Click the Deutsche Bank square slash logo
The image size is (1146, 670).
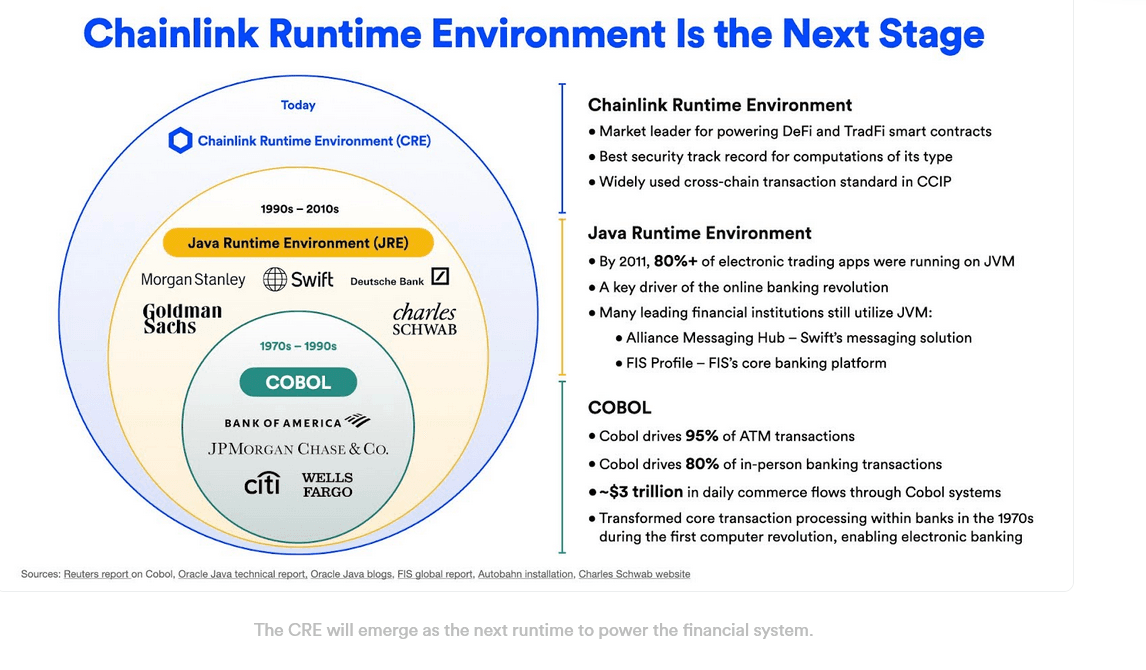pos(440,276)
